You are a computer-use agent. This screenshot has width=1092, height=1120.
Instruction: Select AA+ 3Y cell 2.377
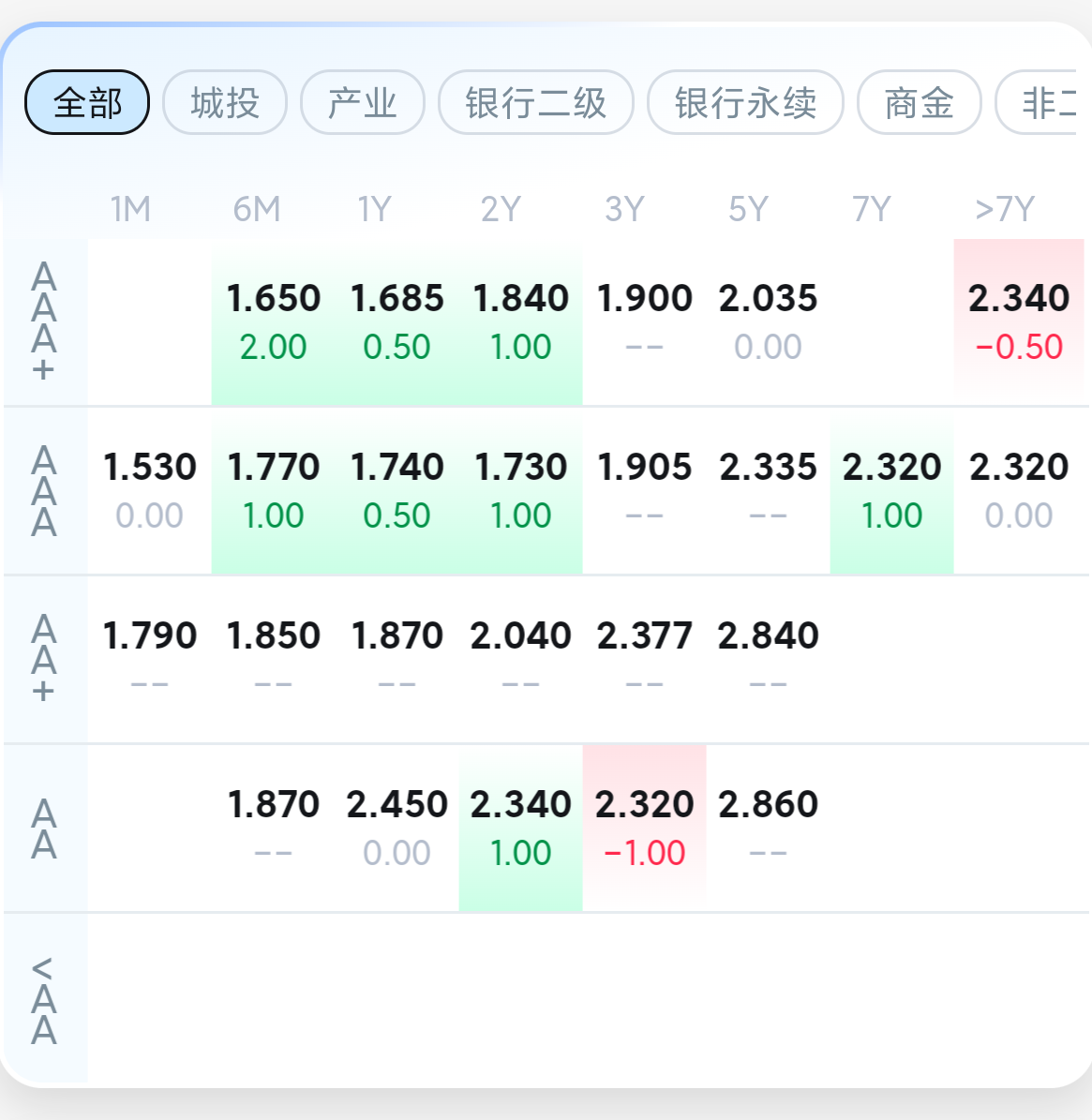tap(644, 659)
